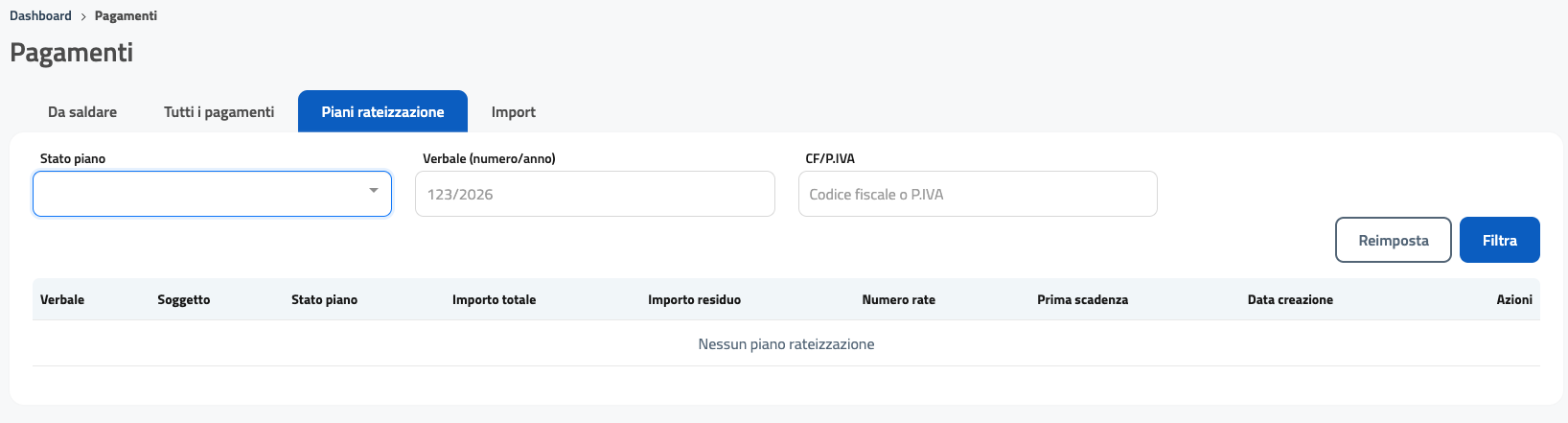1568x423 pixels.
Task: Switch to the Da saldare tab
Action: (82, 112)
